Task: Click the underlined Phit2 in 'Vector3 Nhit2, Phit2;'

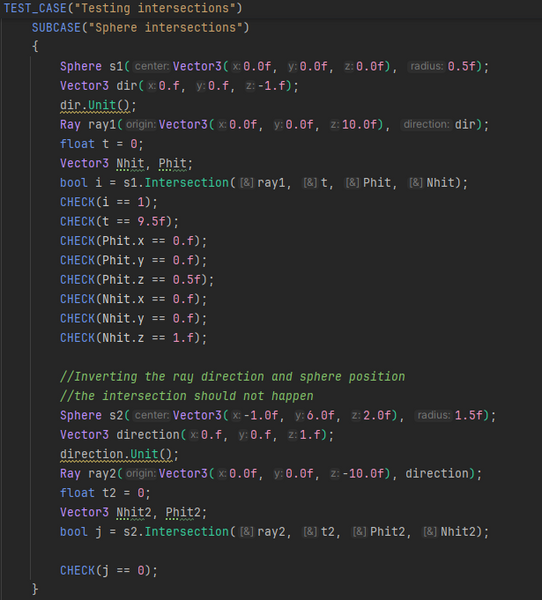Action: coord(183,513)
